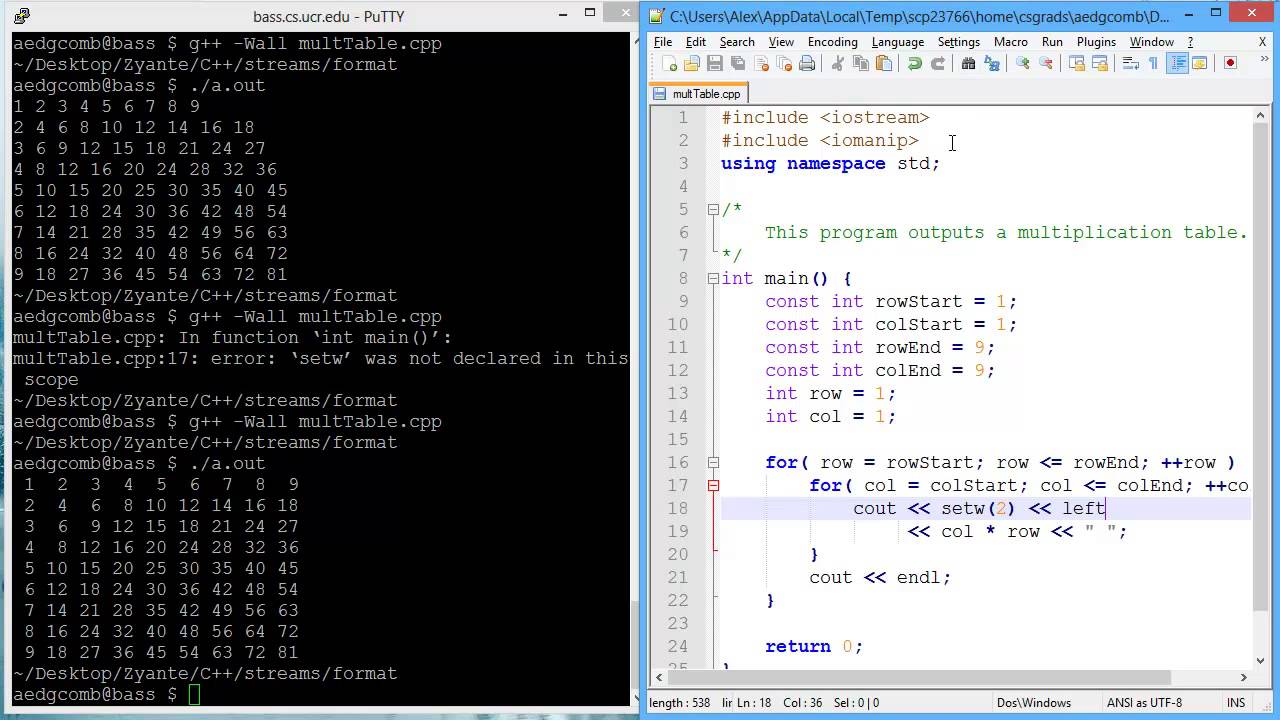The height and width of the screenshot is (720, 1280).
Task: Expand the toolbar overflow chevron
Action: 1264,59
